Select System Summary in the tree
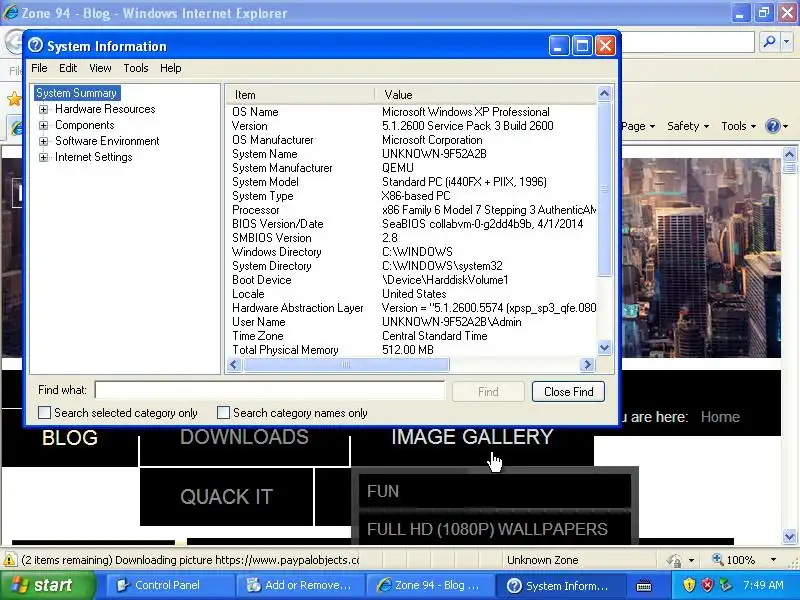 click(x=77, y=93)
